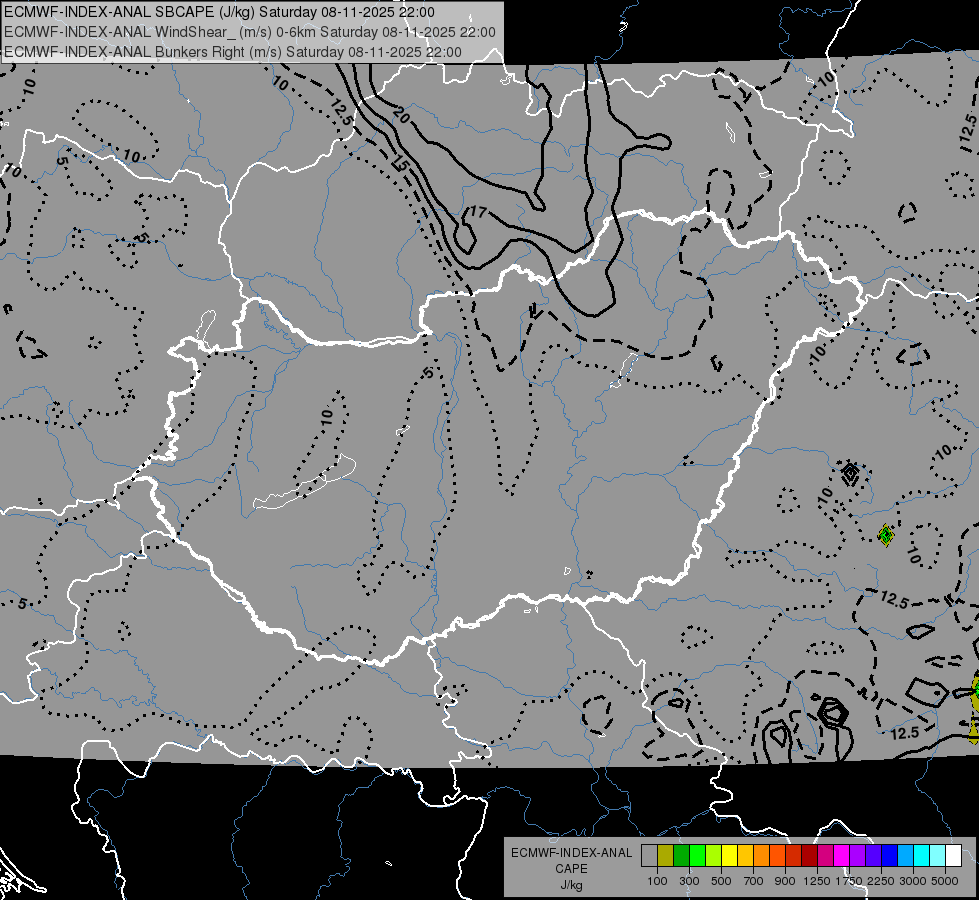
Task: Click the 20 contour label on the map
Action: click(x=401, y=115)
